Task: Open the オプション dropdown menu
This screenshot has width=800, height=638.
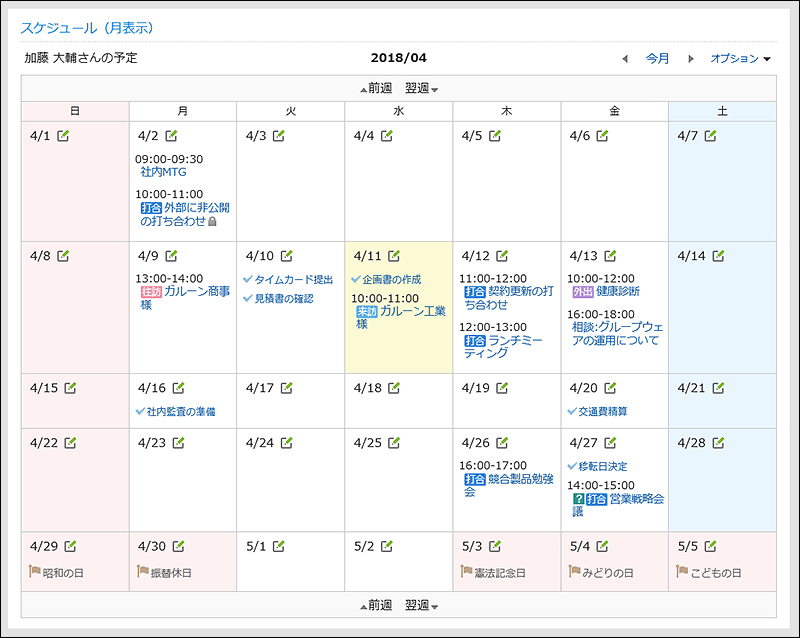Action: (740, 59)
